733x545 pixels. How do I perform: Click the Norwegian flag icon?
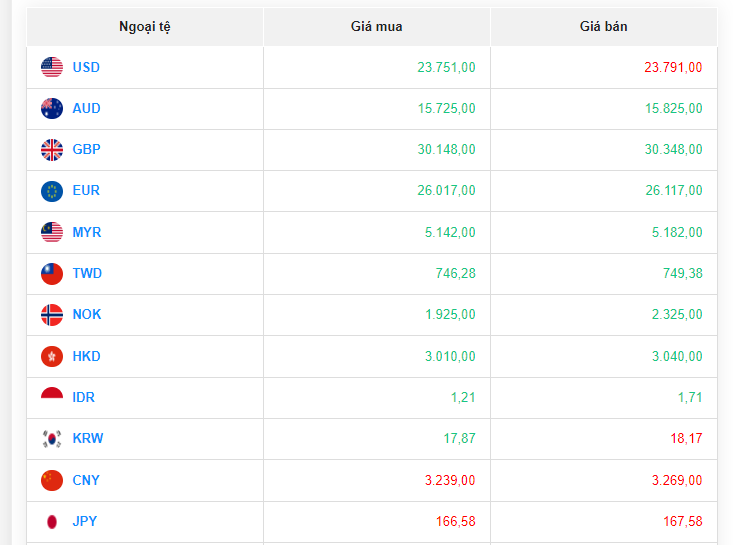coord(52,315)
